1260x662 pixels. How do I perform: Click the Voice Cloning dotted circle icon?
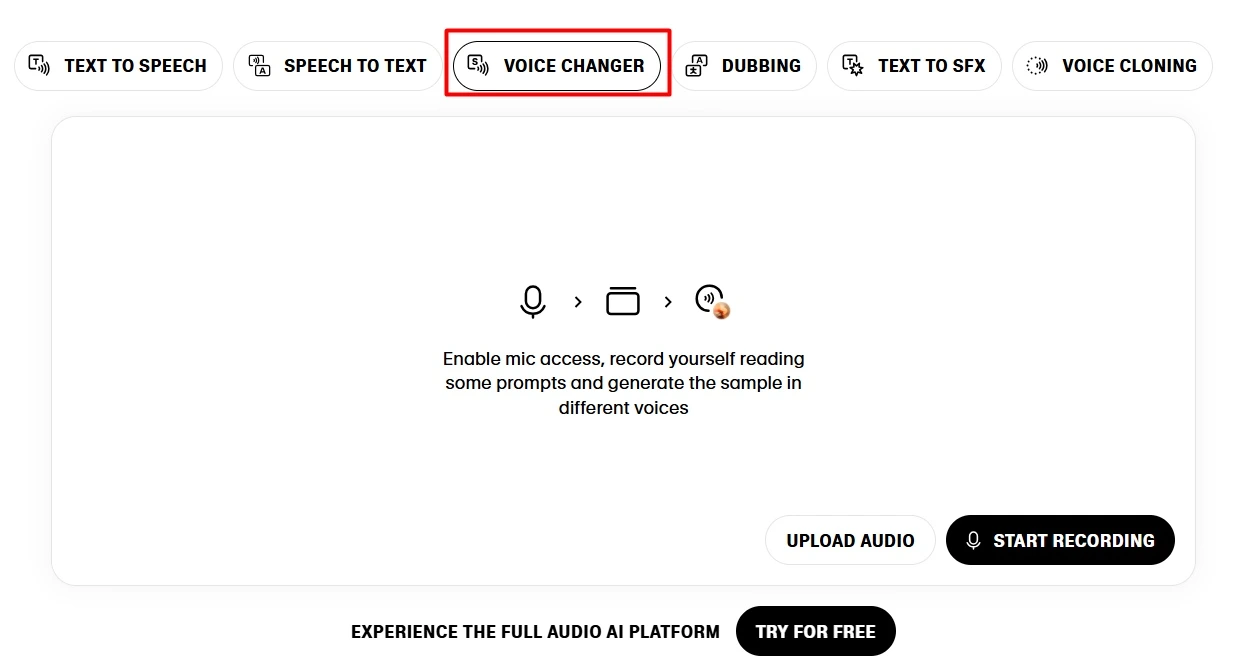(1037, 66)
